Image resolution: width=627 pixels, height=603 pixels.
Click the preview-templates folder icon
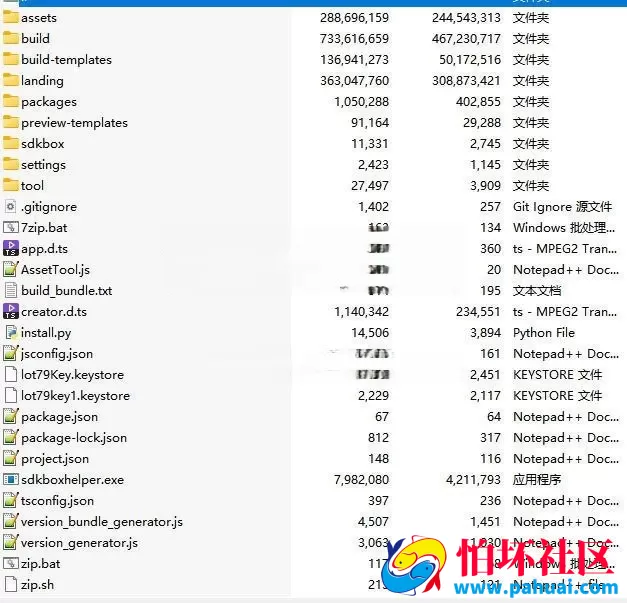coord(11,122)
